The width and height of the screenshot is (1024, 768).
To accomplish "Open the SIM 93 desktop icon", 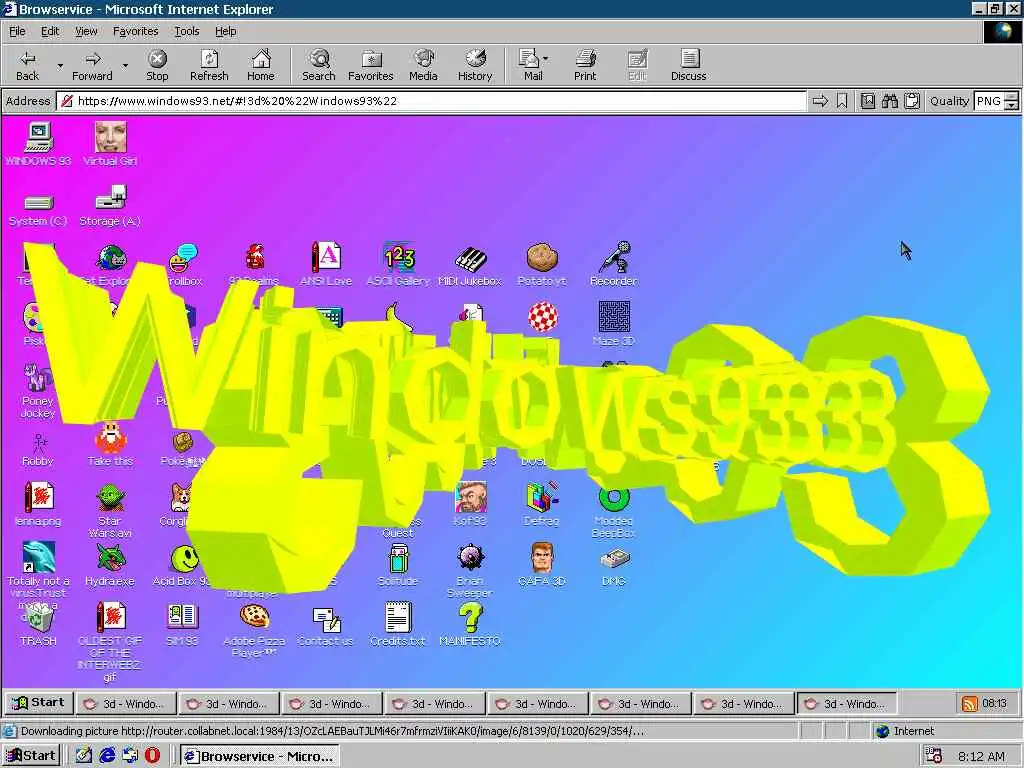I will point(182,624).
